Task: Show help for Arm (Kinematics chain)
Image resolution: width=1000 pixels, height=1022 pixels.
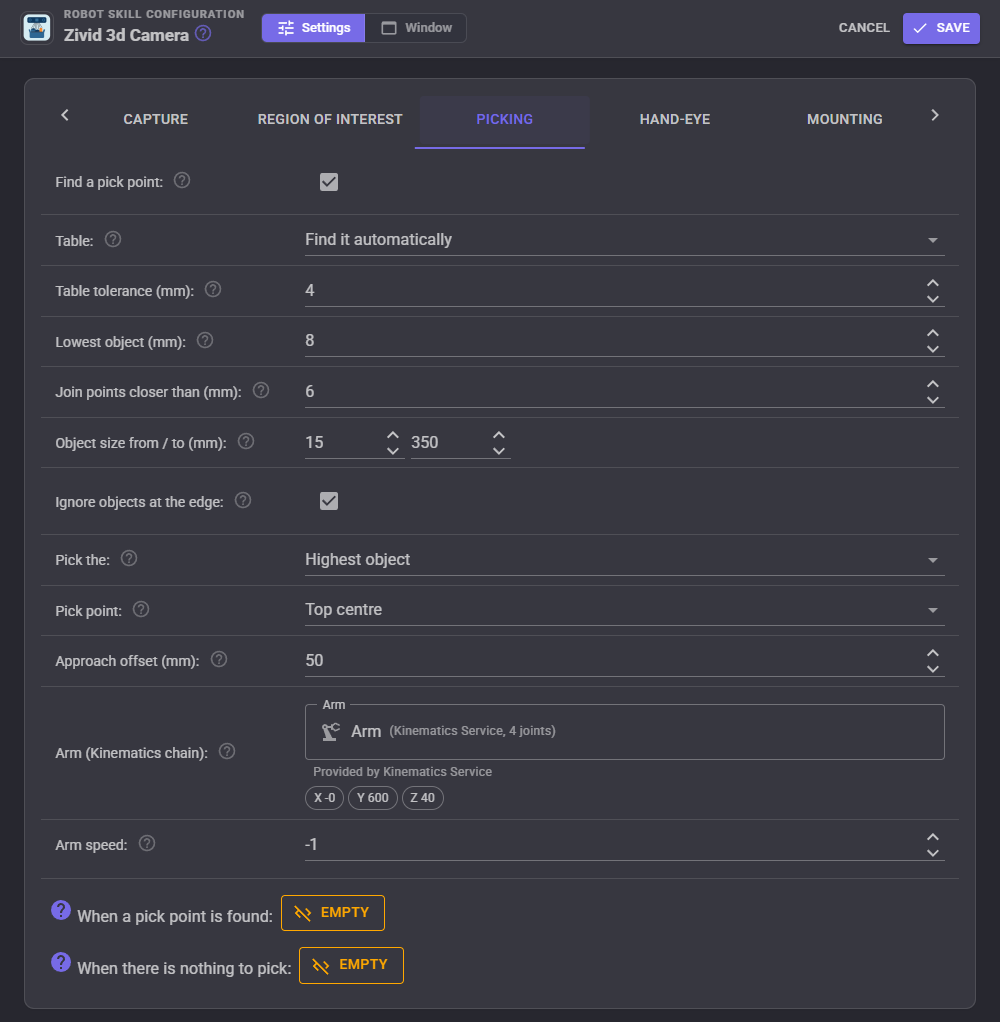Action: (227, 752)
